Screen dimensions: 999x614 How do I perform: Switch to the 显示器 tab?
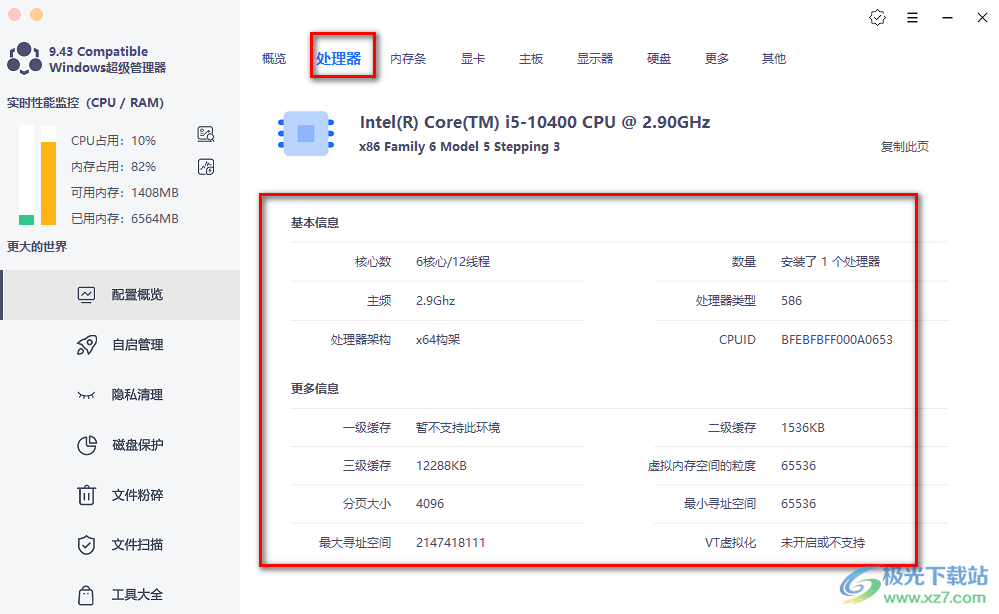[595, 59]
